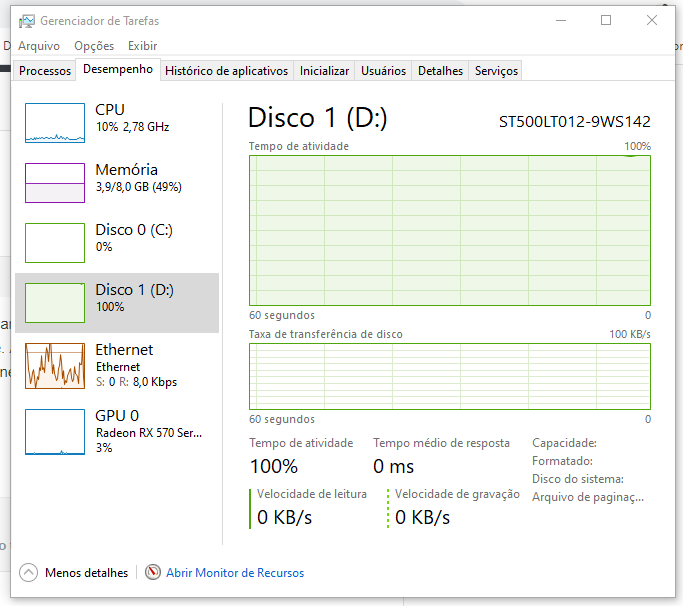Screen dimensions: 683x606
Task: Click the 100% Tempo de atividade value
Action: point(274,467)
